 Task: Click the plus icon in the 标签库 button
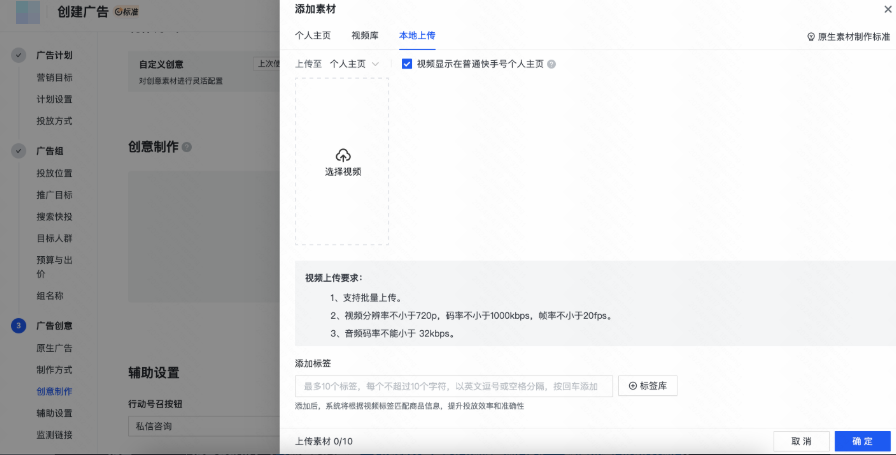tap(633, 386)
